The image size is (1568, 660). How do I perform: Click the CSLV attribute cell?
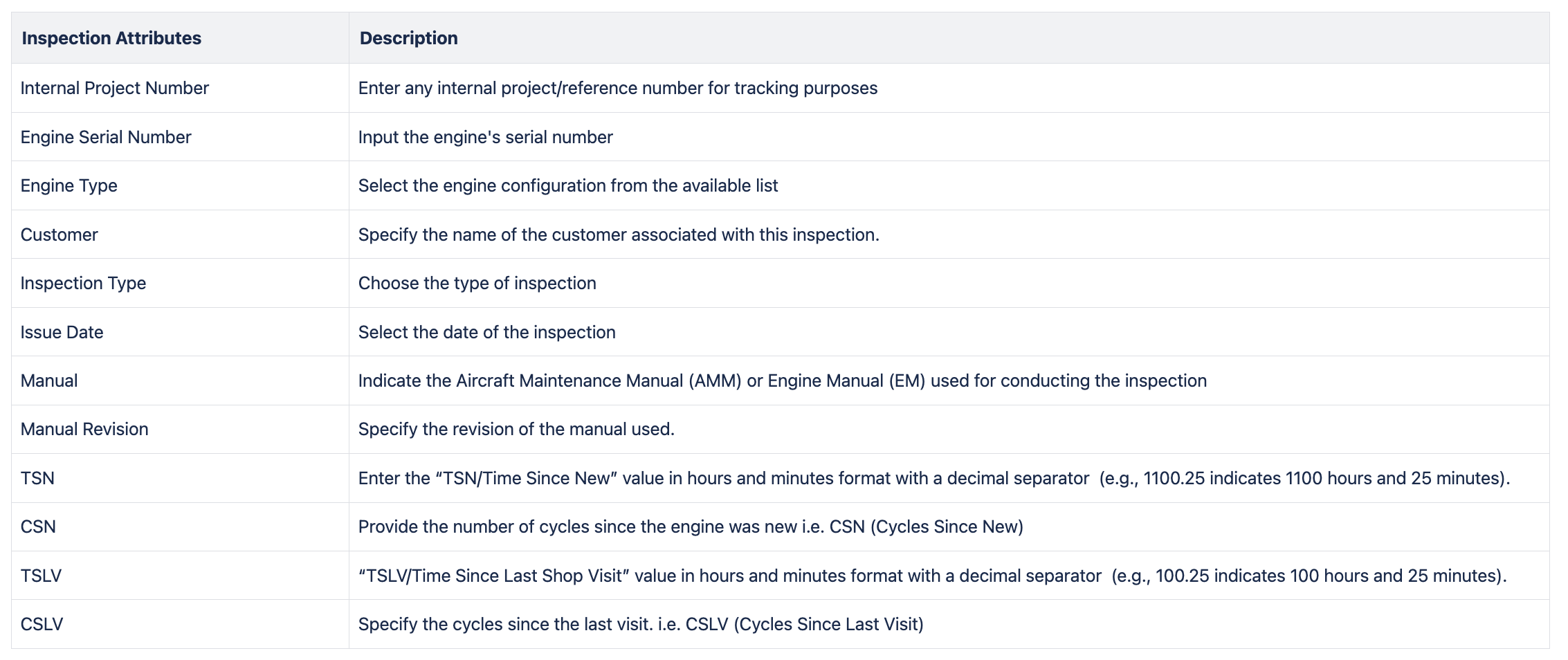tap(42, 624)
